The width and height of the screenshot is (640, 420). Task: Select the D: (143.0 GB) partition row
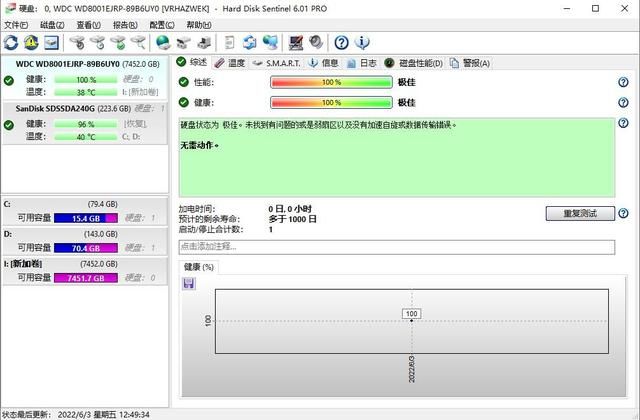coord(84,241)
